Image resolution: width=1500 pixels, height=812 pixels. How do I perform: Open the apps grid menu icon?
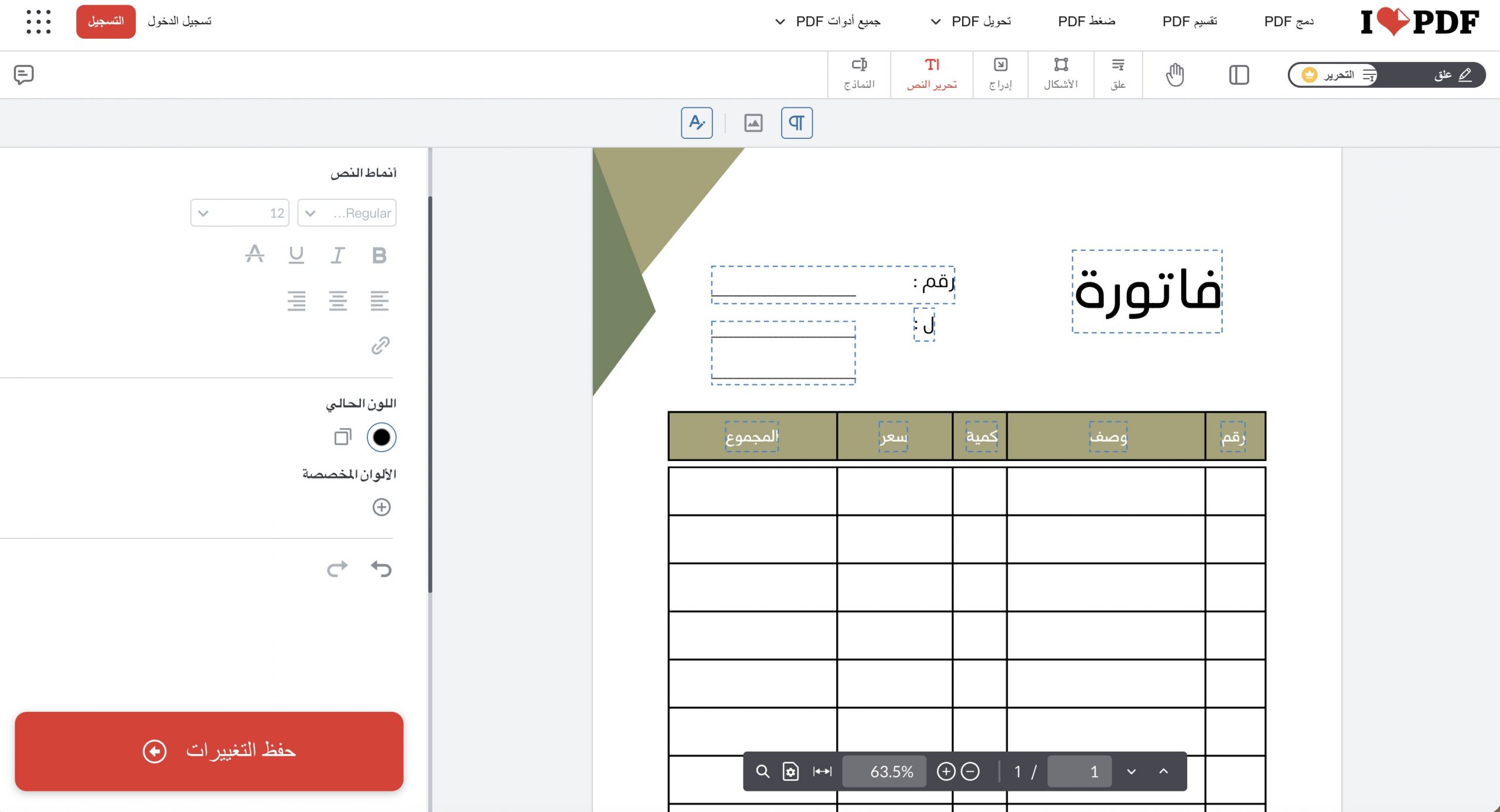[39, 22]
